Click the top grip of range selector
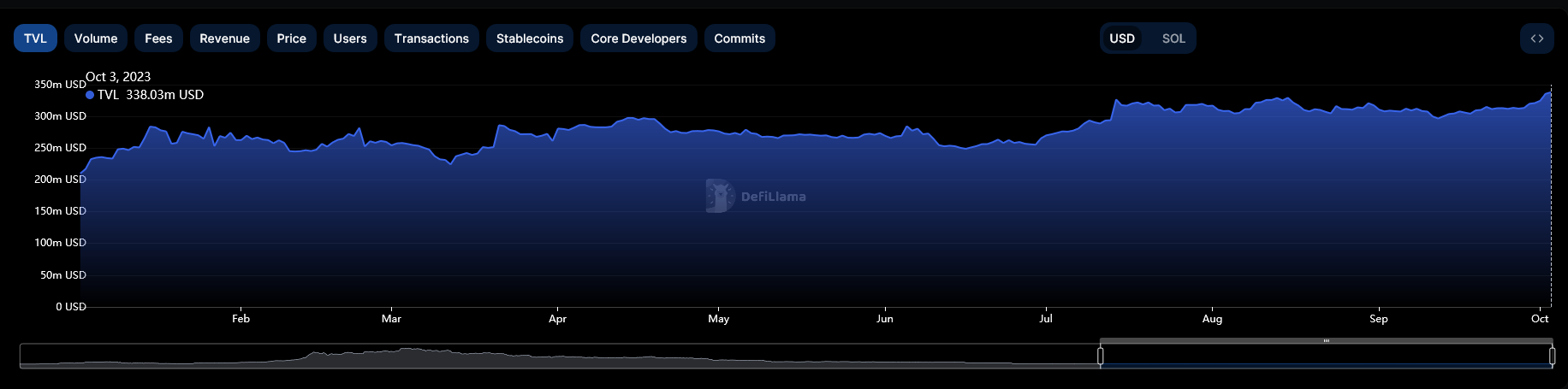 pyautogui.click(x=1326, y=341)
